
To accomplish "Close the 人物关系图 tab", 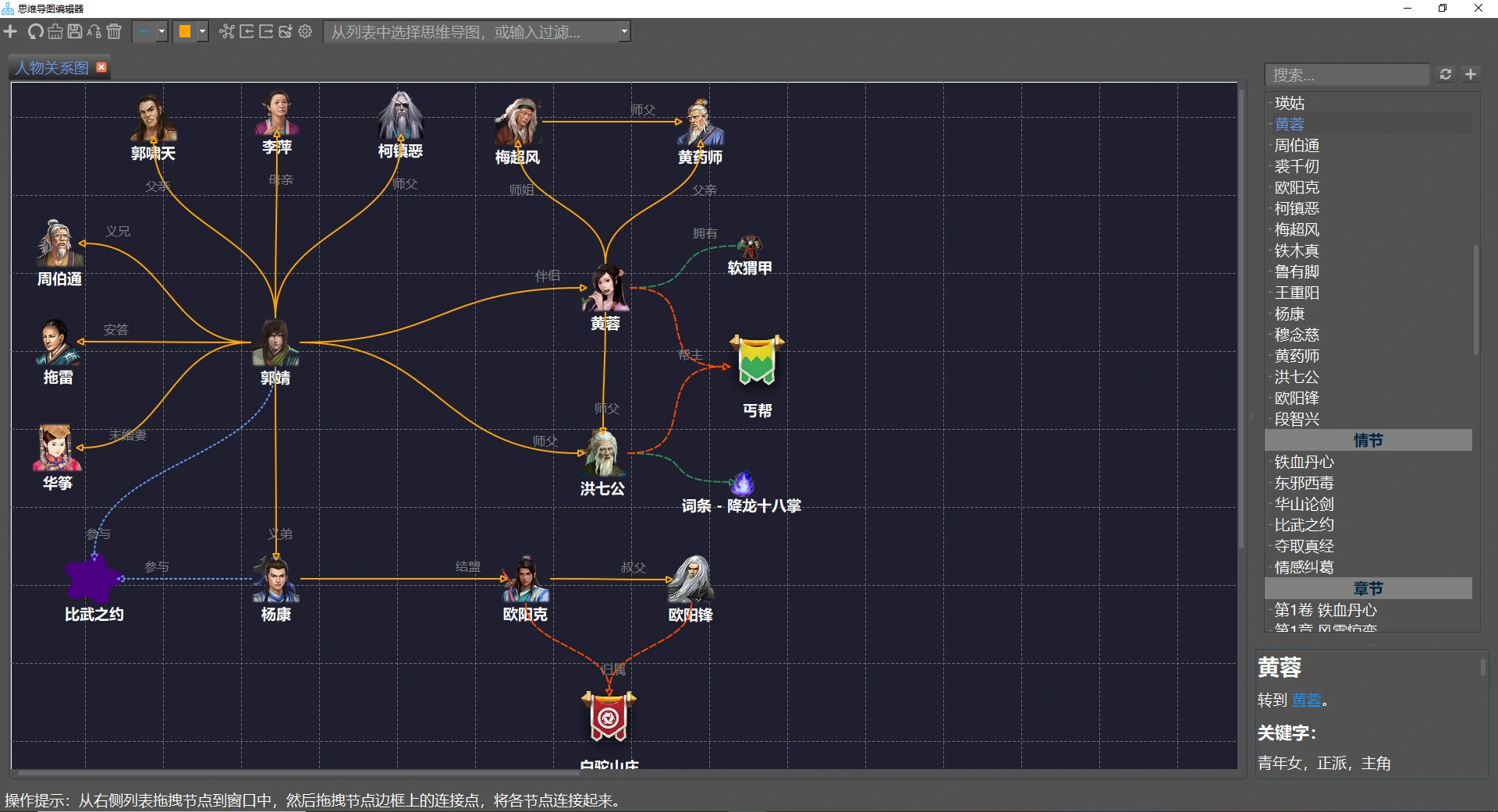I will [x=101, y=67].
